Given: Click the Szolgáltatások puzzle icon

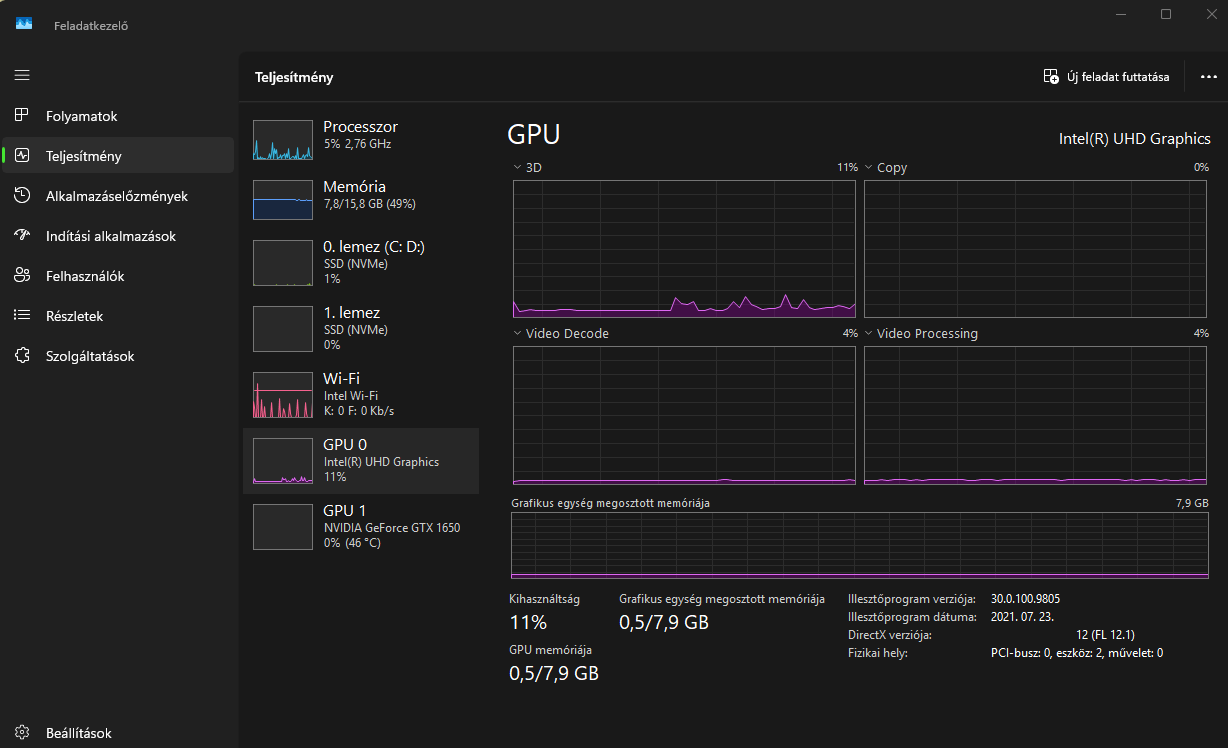Looking at the screenshot, I should click(x=22, y=356).
